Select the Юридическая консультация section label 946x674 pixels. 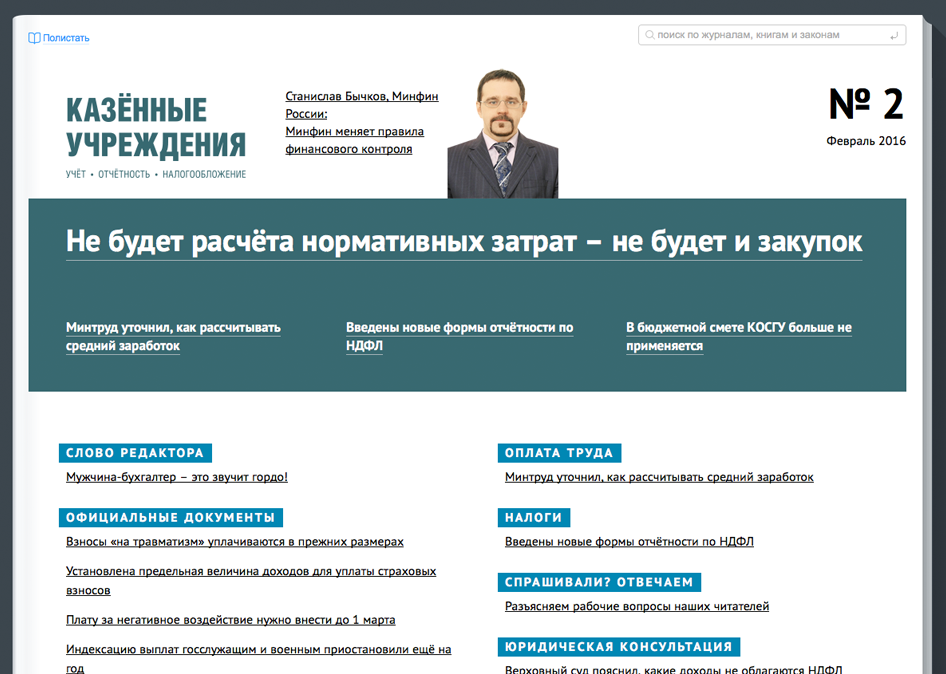click(618, 647)
